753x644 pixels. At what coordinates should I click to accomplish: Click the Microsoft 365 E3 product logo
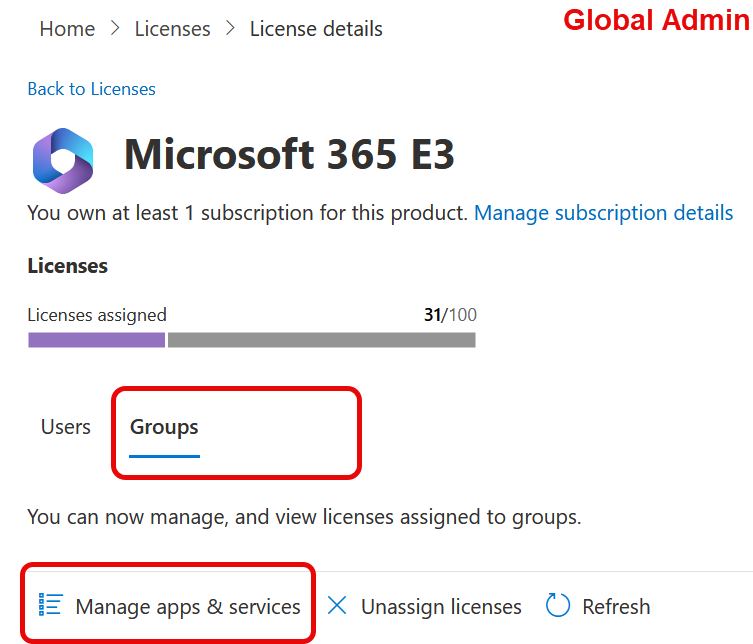63,161
